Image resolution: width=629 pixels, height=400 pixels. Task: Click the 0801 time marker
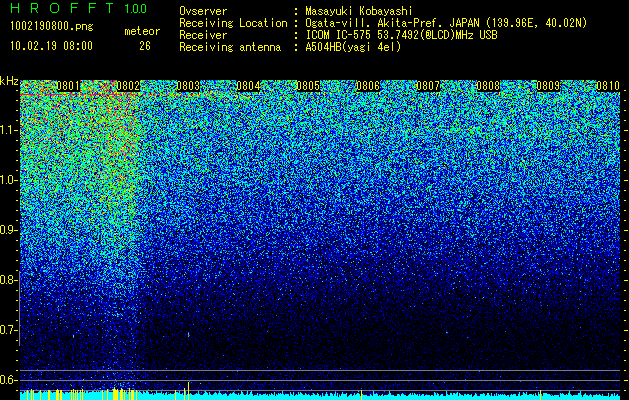pyautogui.click(x=68, y=86)
